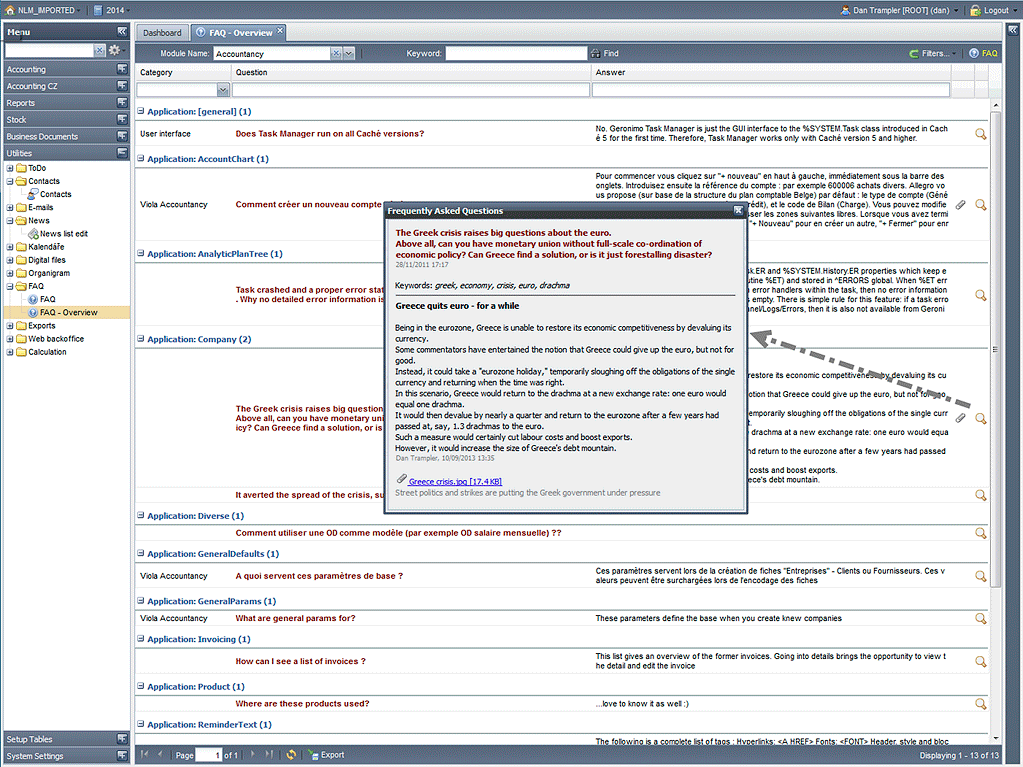Click the Question column filter field
This screenshot has height=767, width=1023.
tap(411, 90)
